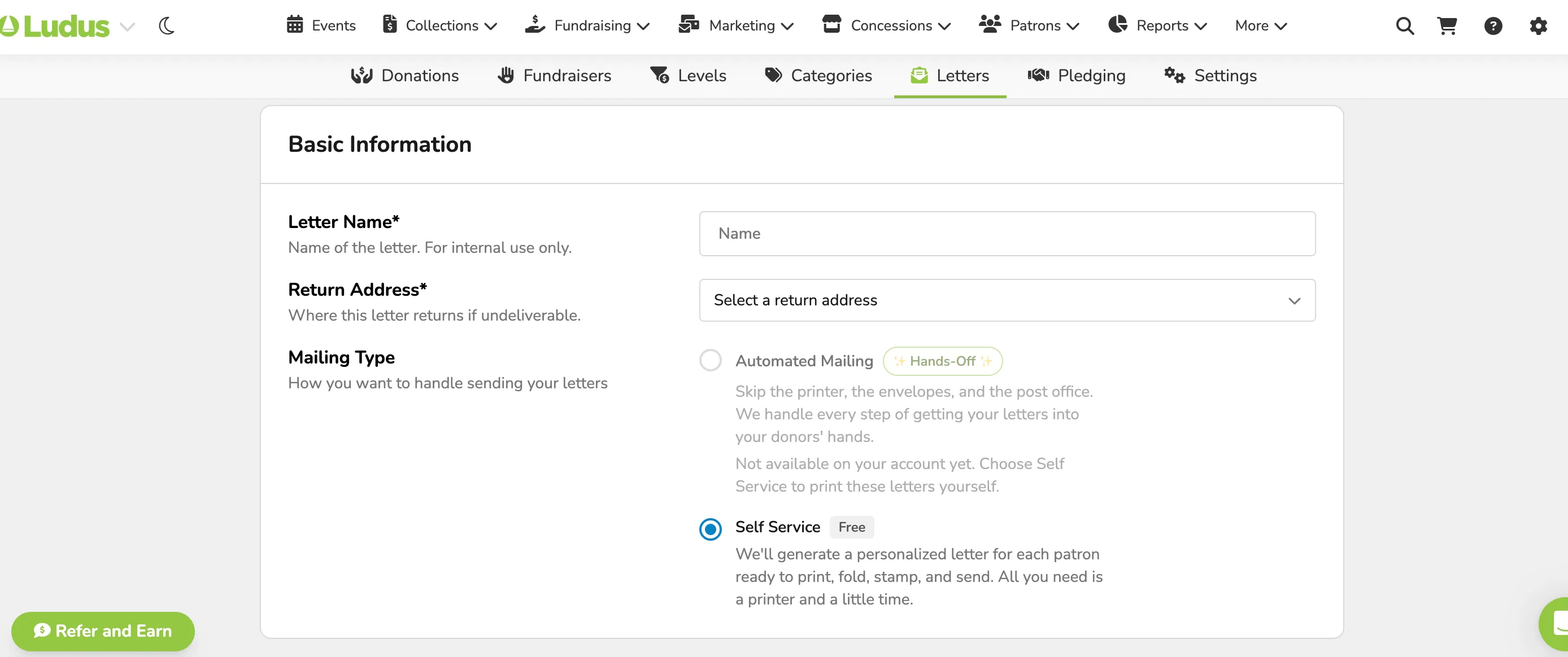The image size is (1568, 657).
Task: Click the Events calendar icon
Action: (295, 24)
